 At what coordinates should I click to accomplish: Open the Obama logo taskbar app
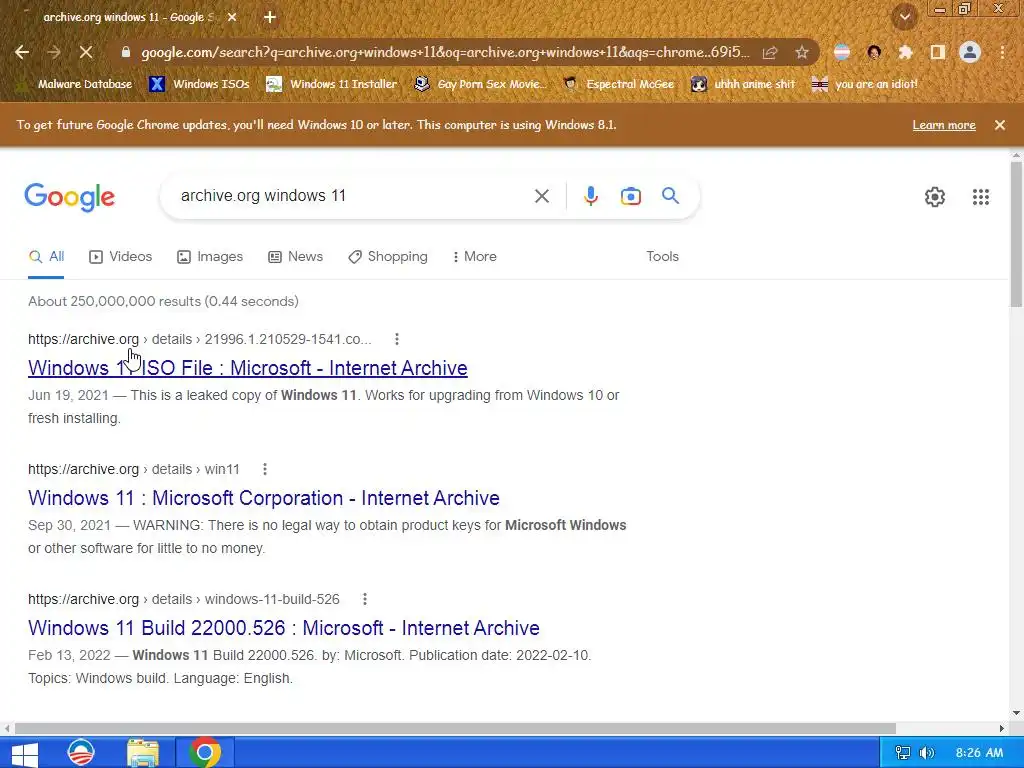[81, 753]
